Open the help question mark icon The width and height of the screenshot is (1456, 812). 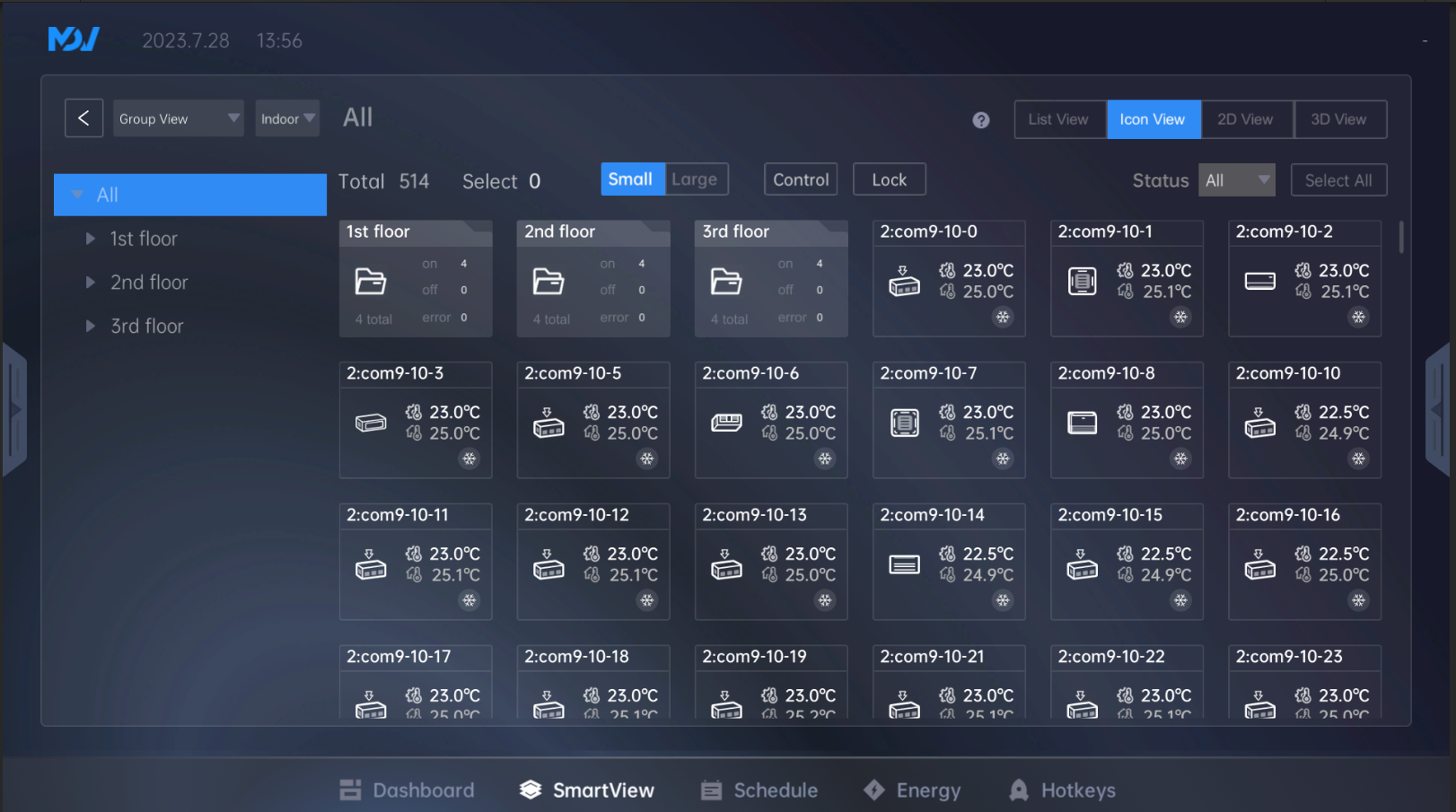click(981, 120)
